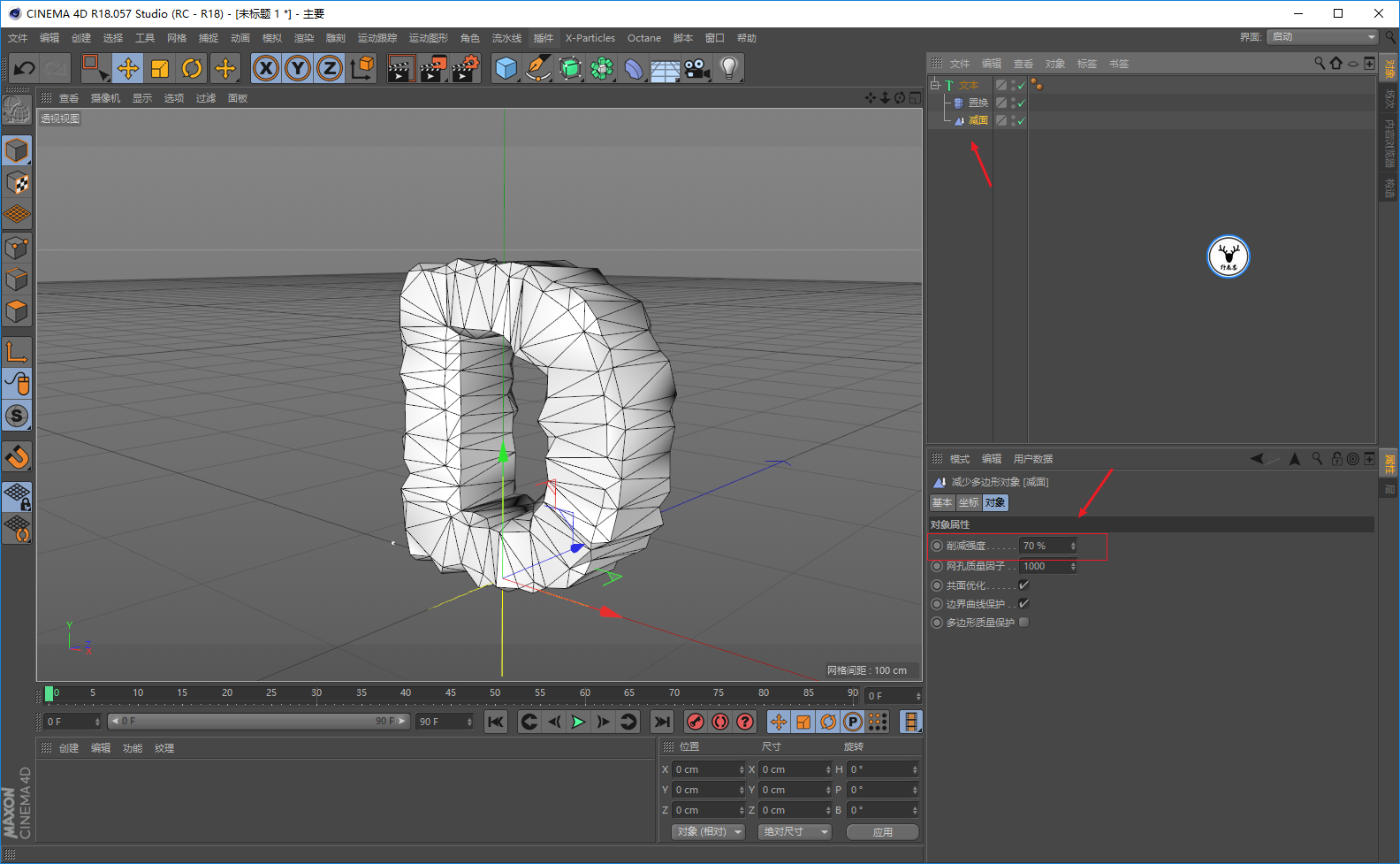The width and height of the screenshot is (1400, 864).
Task: Add a Light object with the bulb icon
Action: (x=728, y=68)
